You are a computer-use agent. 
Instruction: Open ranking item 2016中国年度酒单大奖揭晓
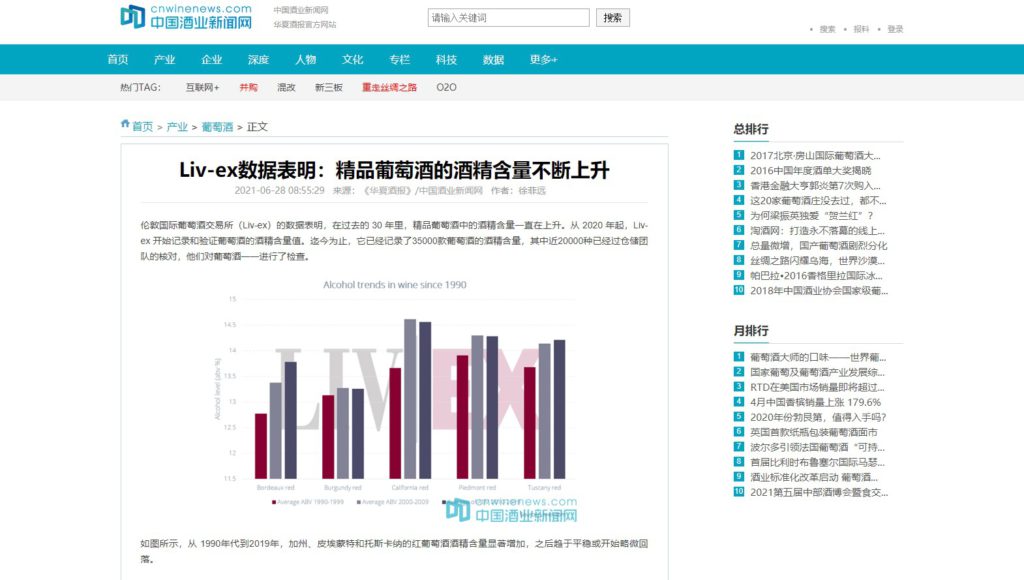(x=810, y=170)
